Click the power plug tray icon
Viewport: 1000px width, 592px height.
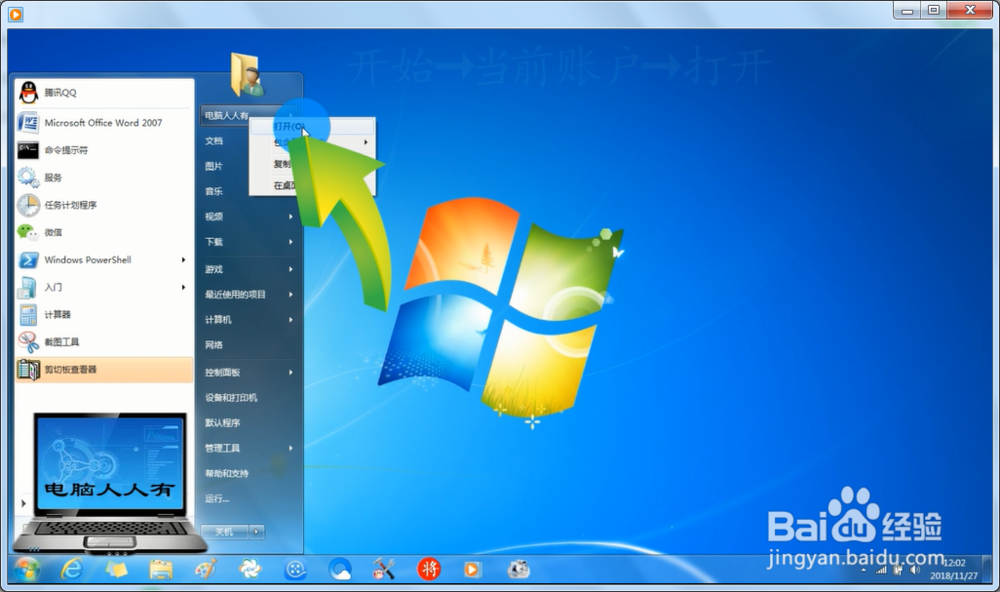coord(898,570)
